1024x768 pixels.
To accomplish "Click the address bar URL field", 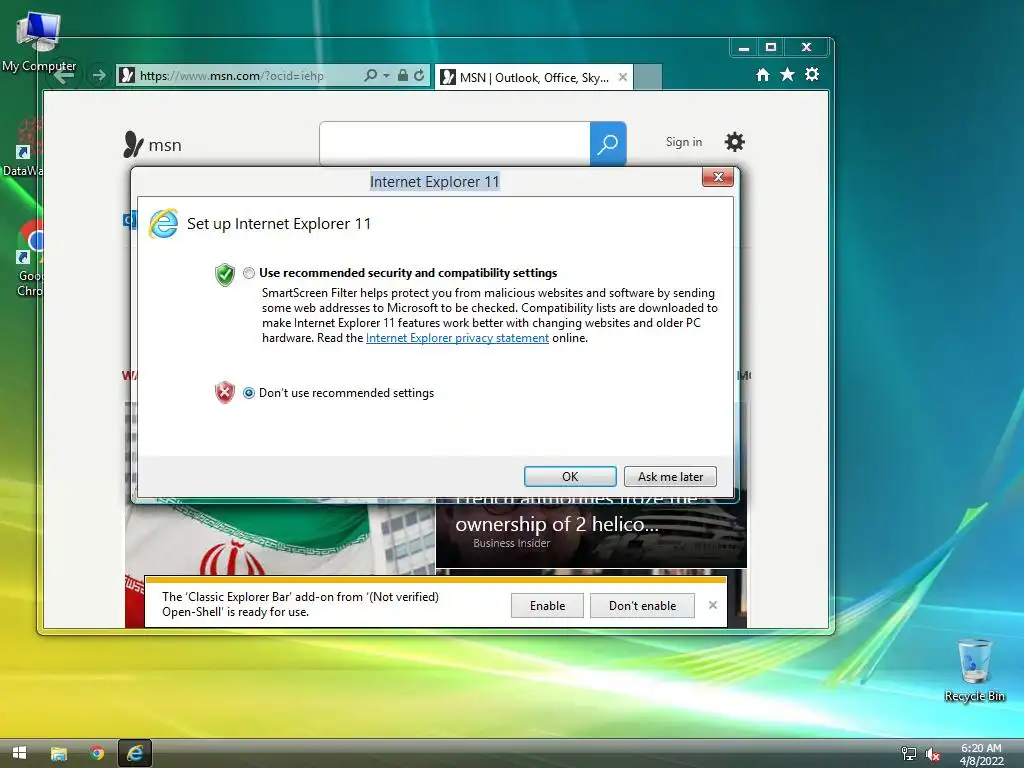I will coord(238,76).
